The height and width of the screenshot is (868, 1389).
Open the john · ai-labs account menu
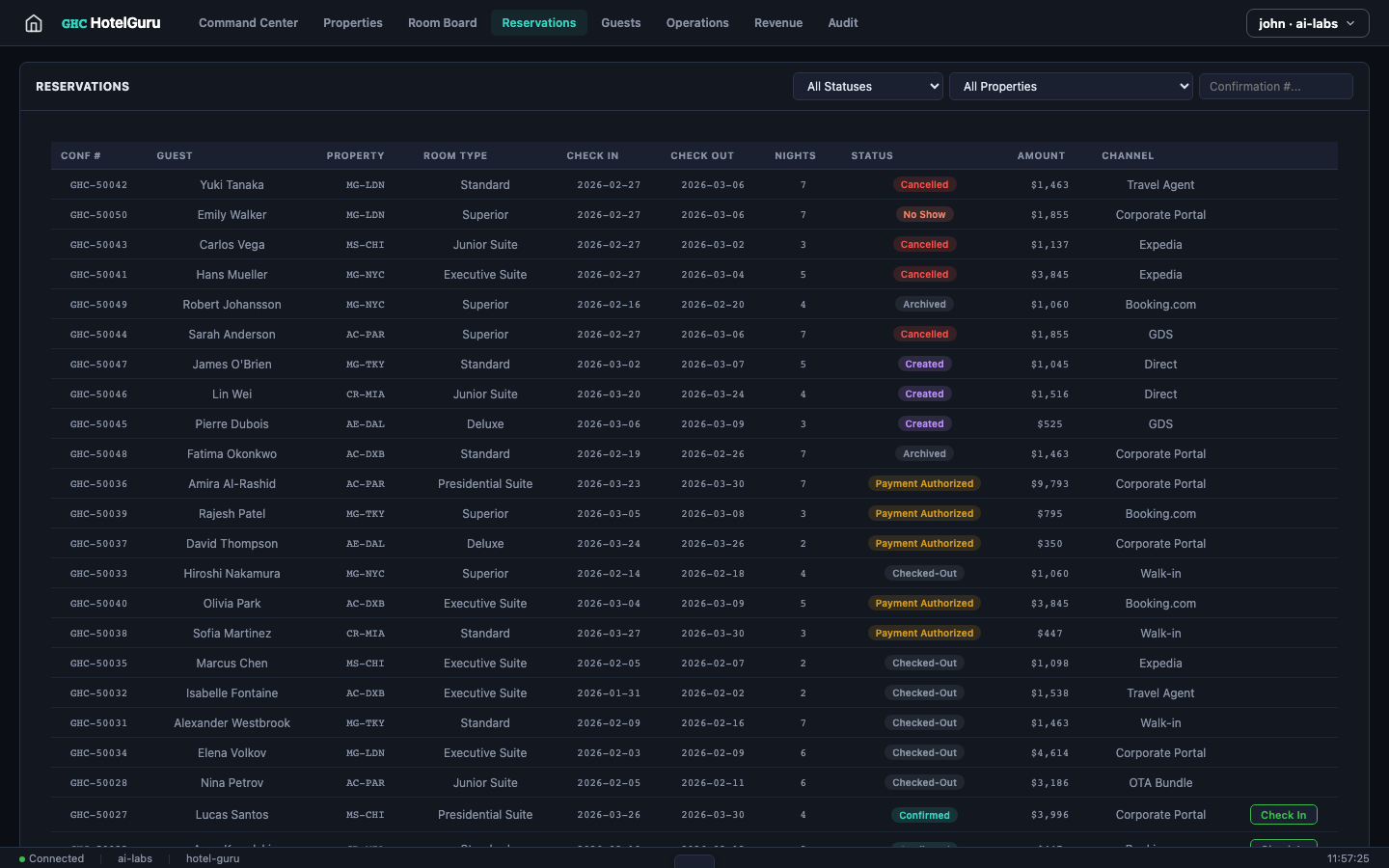pos(1307,22)
